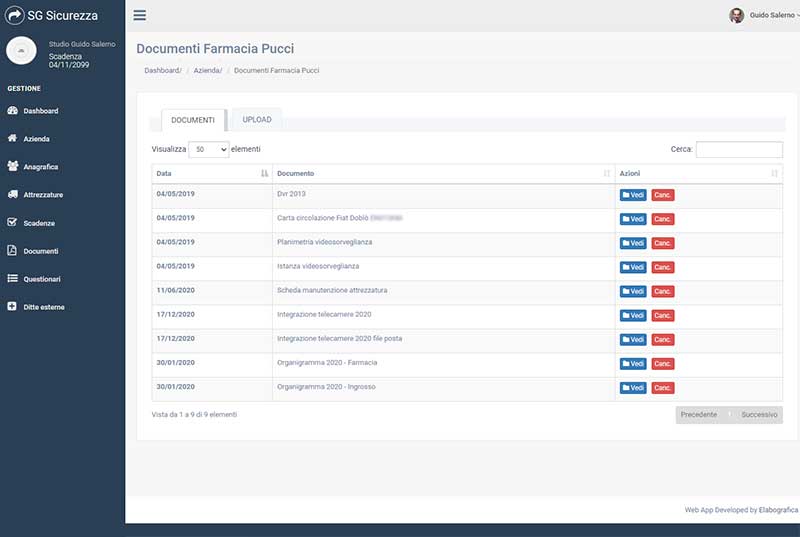Open Documenti in the sidebar menu

(x=41, y=251)
